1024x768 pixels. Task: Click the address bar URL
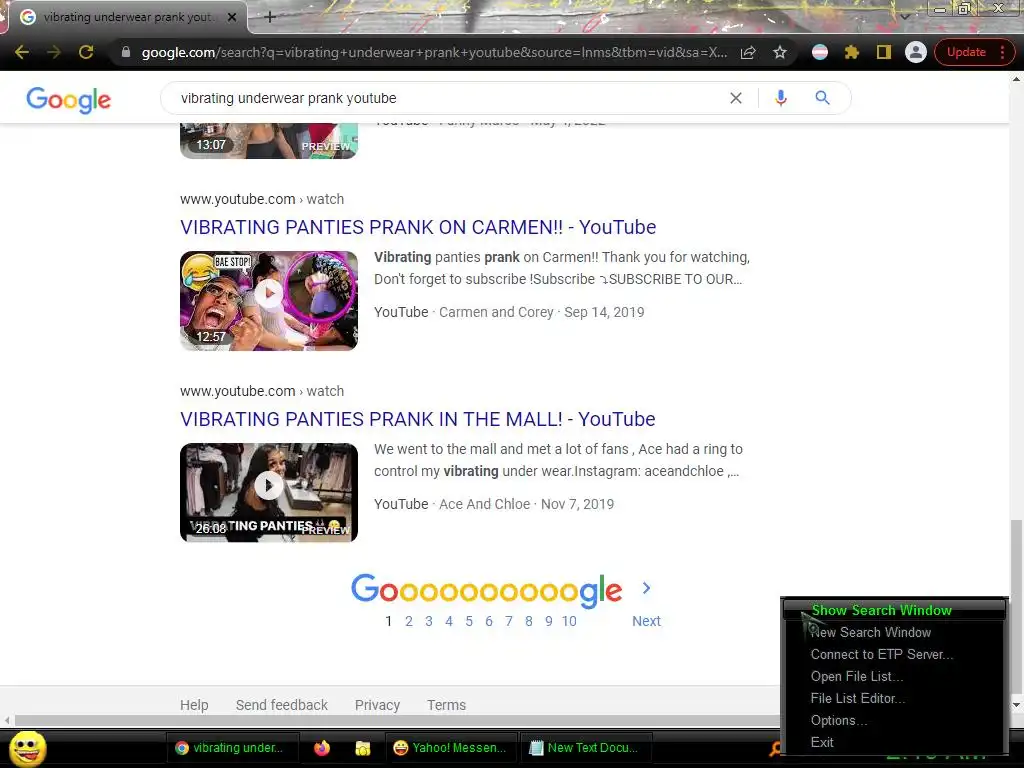tap(434, 52)
